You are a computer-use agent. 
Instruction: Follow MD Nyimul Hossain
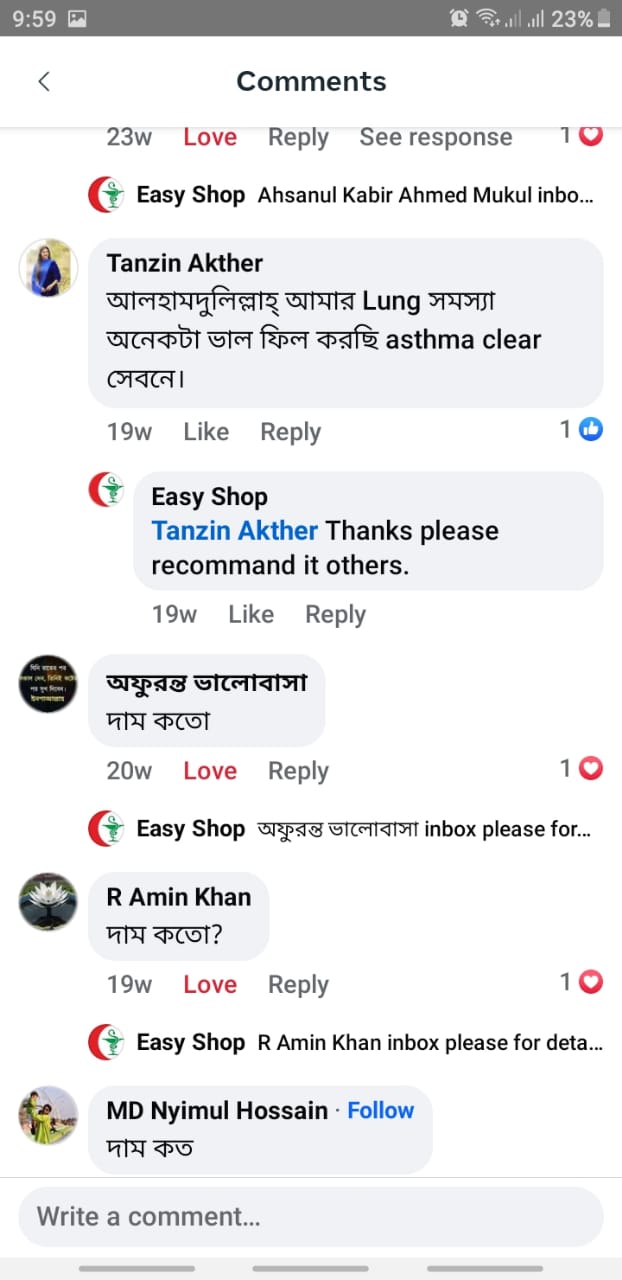[380, 1110]
